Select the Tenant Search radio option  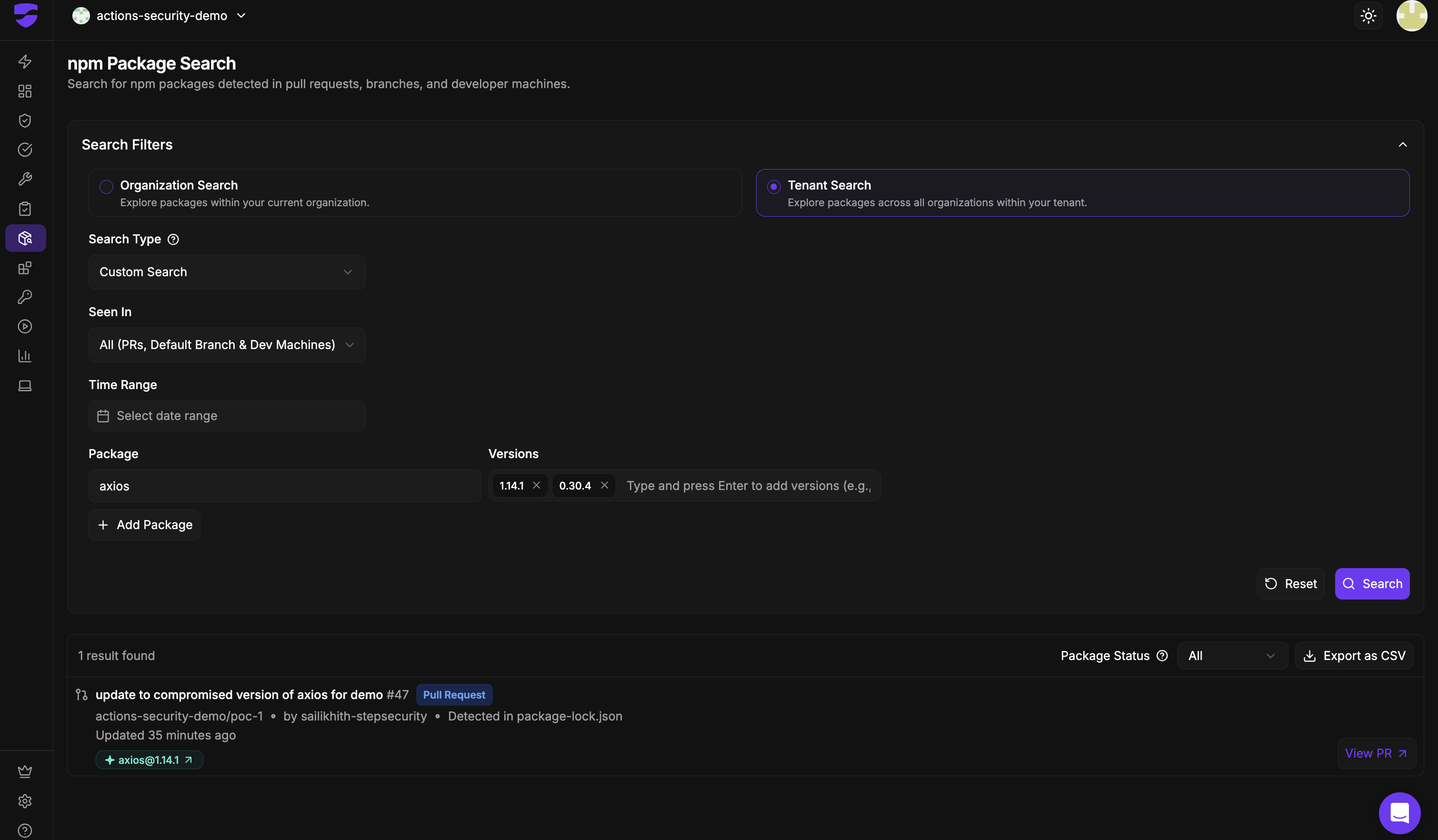coord(773,187)
